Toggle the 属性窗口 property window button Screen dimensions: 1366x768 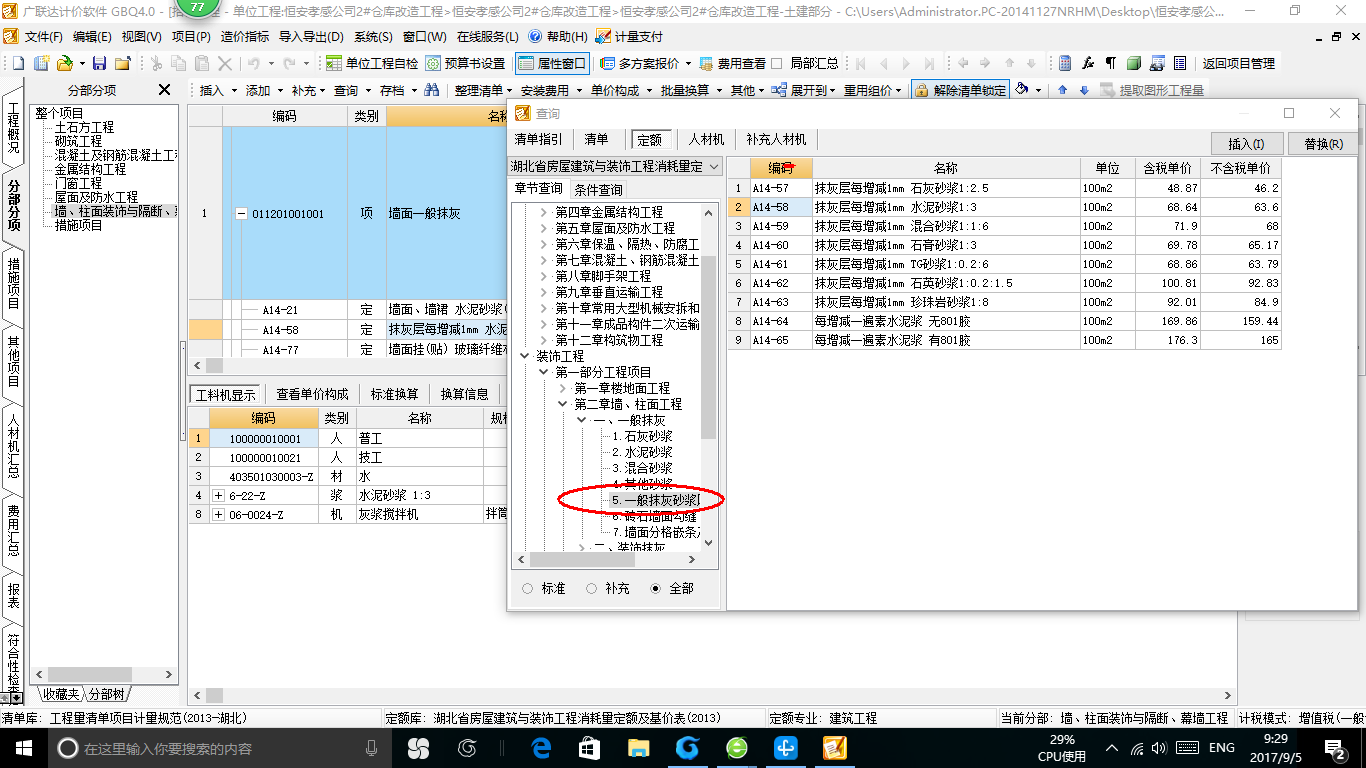(x=553, y=63)
